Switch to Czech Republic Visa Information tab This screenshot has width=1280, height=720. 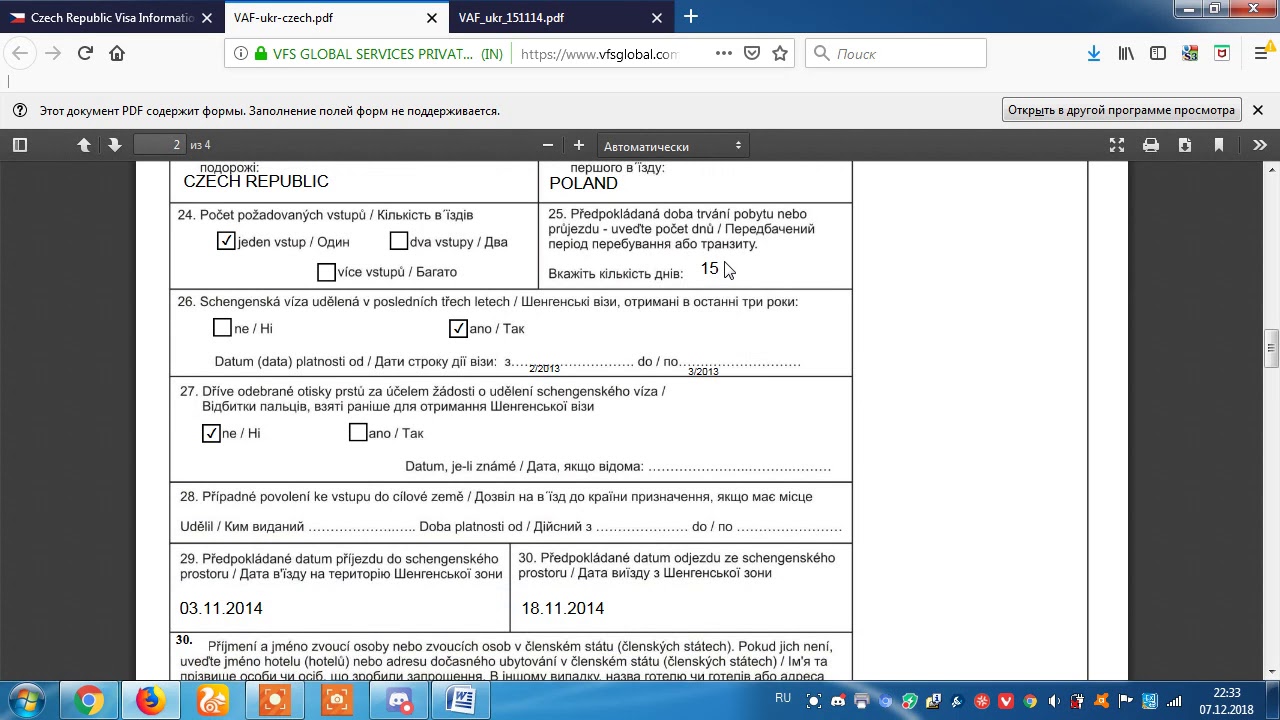[x=110, y=18]
